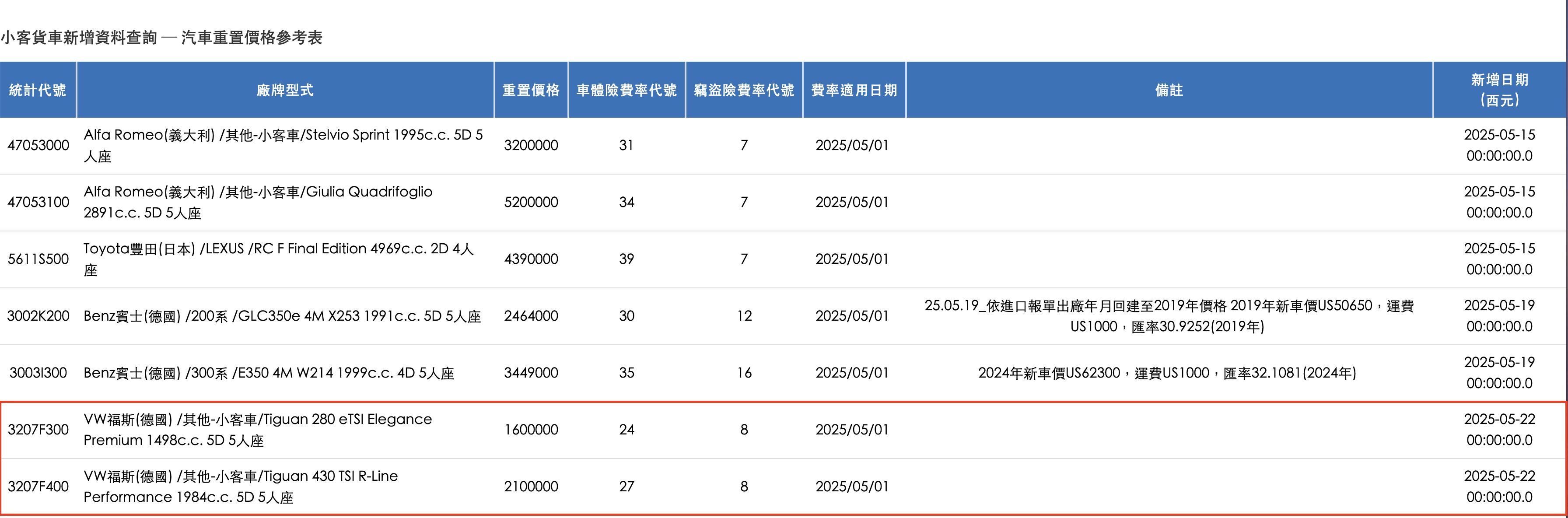Click body rate code 39
The height and width of the screenshot is (518, 1568).
(626, 259)
